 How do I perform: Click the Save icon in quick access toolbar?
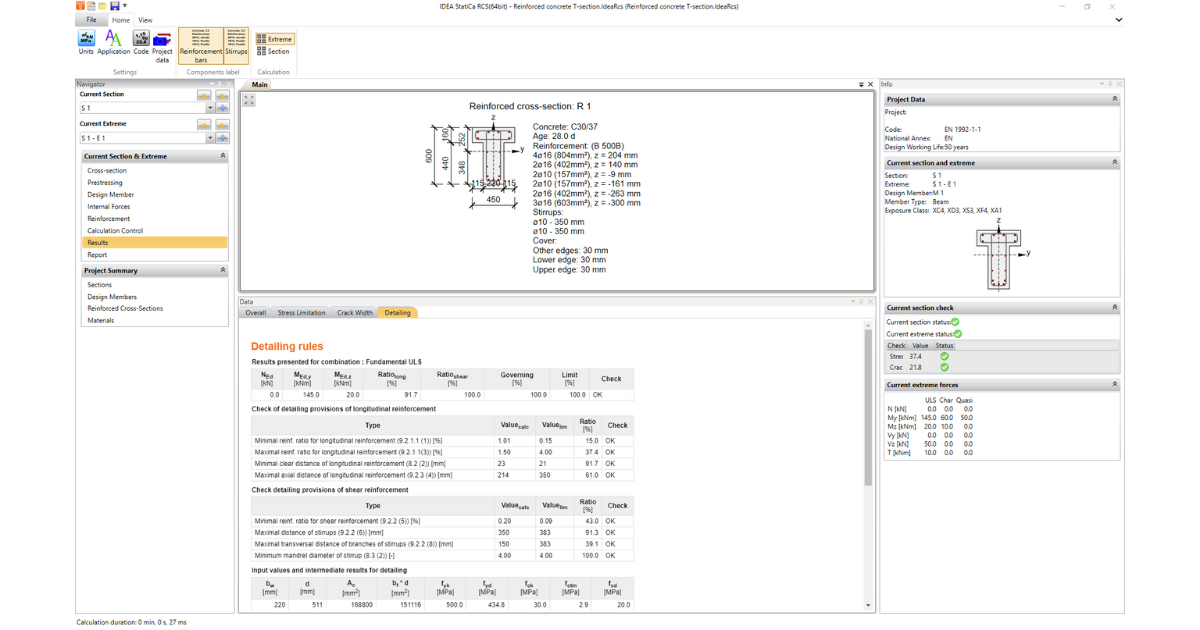point(114,6)
